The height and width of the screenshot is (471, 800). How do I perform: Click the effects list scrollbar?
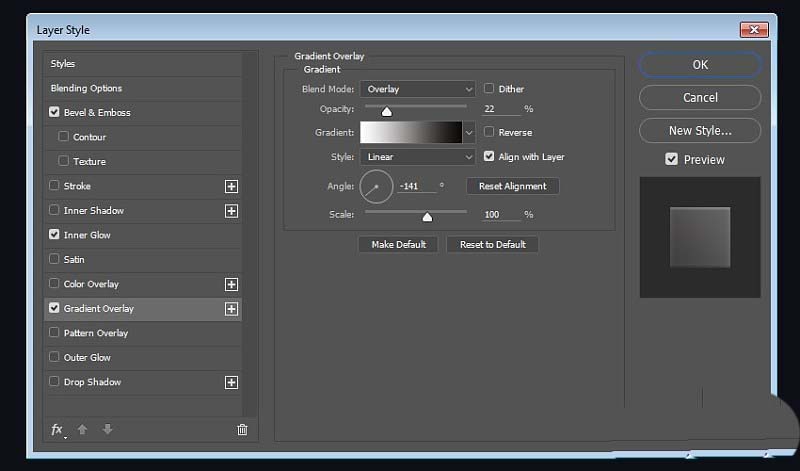point(249,234)
